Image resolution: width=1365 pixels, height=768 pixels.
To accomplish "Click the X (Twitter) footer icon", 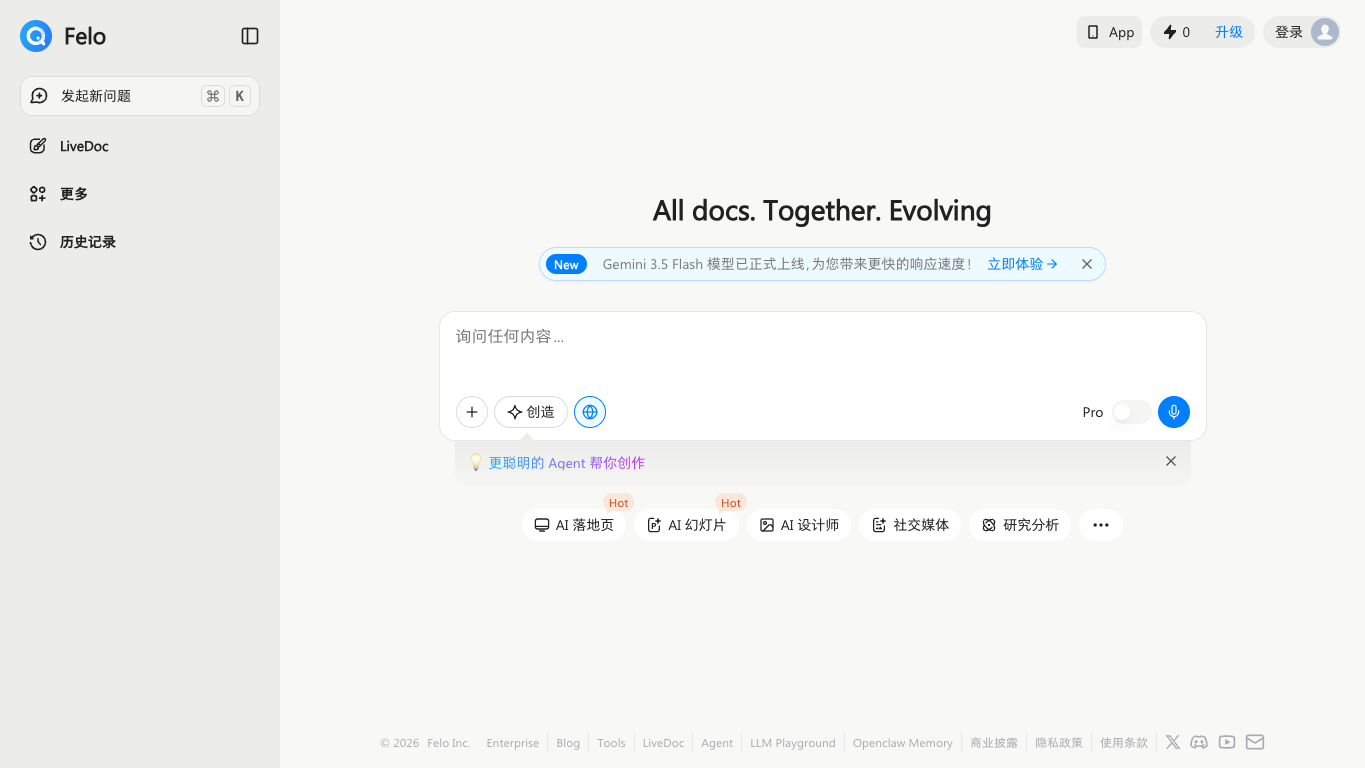I will coord(1173,742).
